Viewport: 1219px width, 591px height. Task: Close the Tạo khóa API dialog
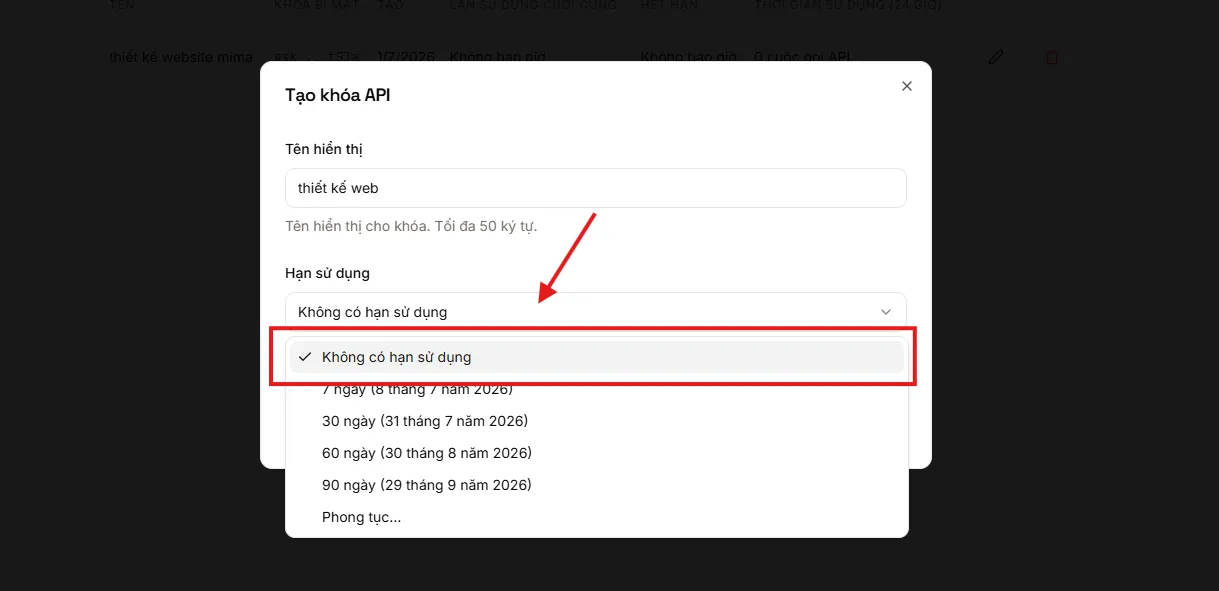907,86
